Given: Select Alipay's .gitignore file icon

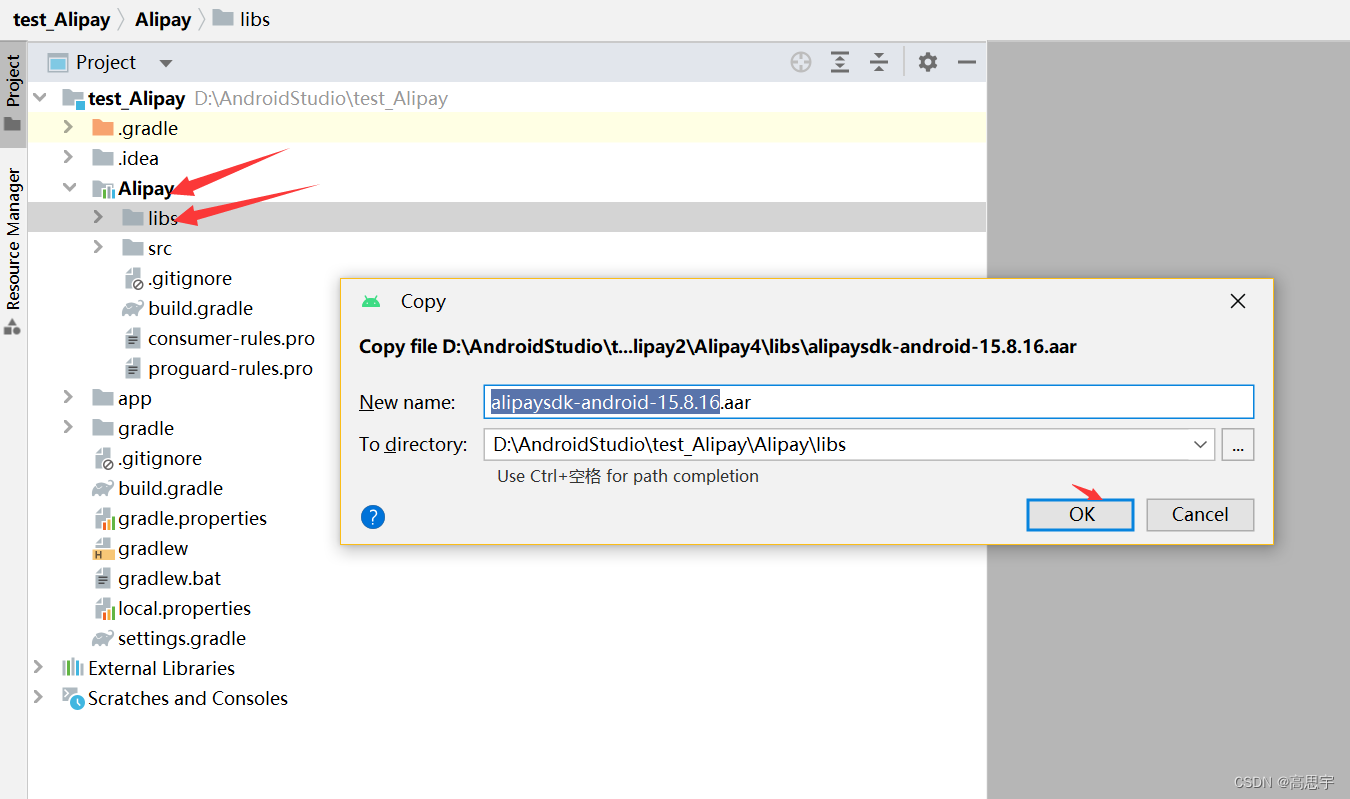Looking at the screenshot, I should coord(133,279).
